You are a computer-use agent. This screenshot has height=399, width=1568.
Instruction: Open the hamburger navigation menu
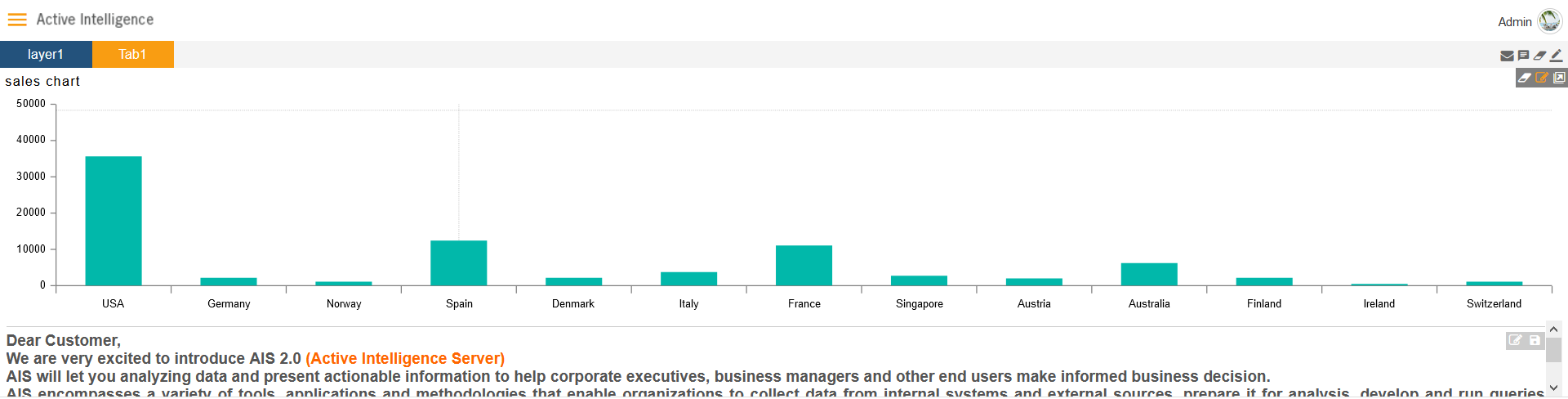(x=17, y=20)
